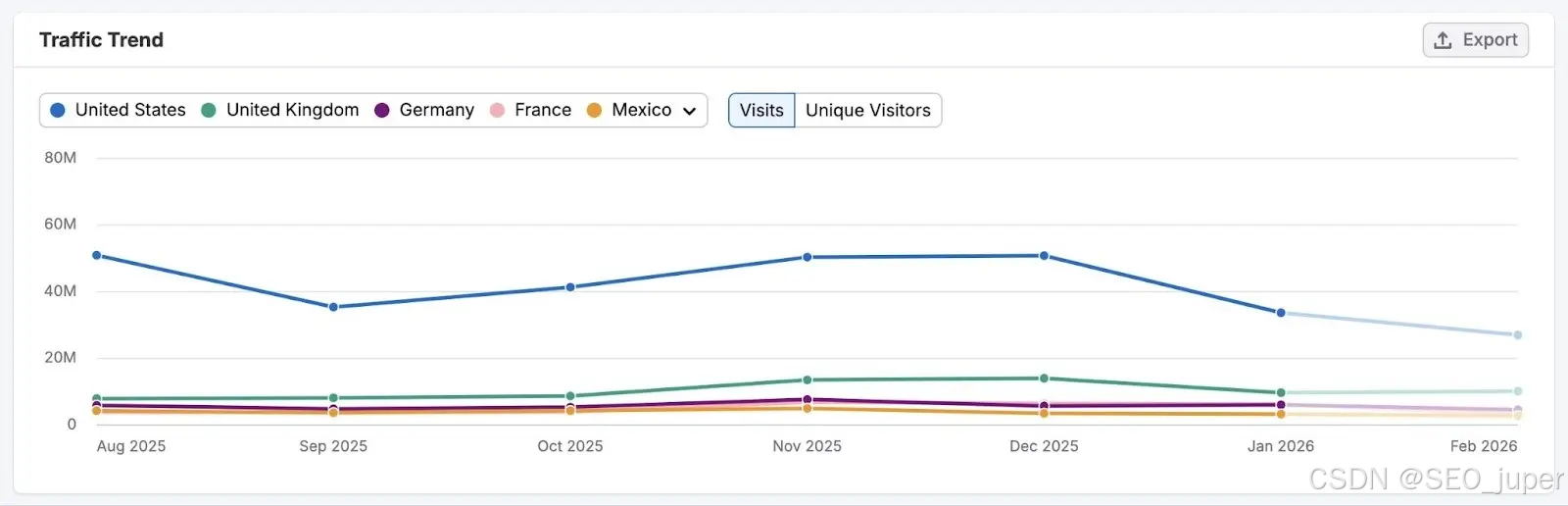This screenshot has height=506, width=1568.
Task: Click the orange Mexico color dot
Action: tap(594, 110)
